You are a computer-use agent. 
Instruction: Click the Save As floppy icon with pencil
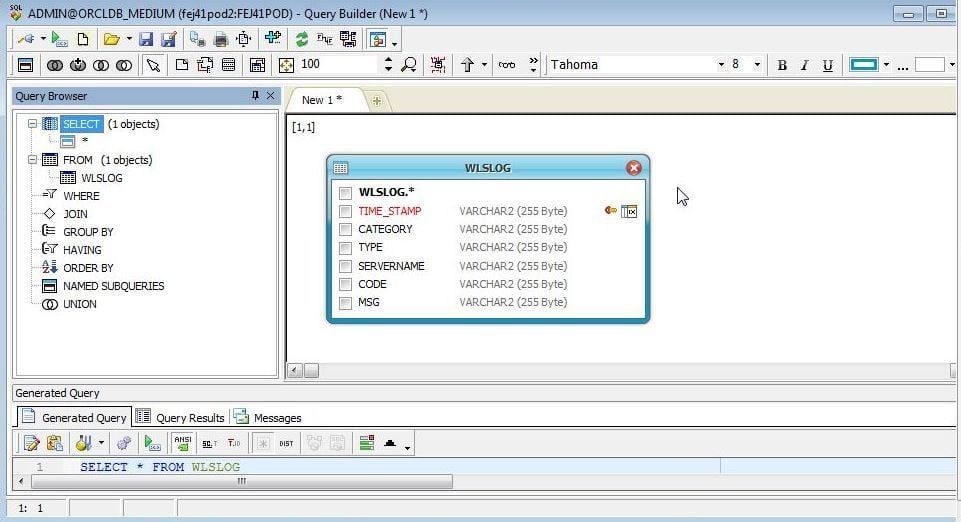169,39
